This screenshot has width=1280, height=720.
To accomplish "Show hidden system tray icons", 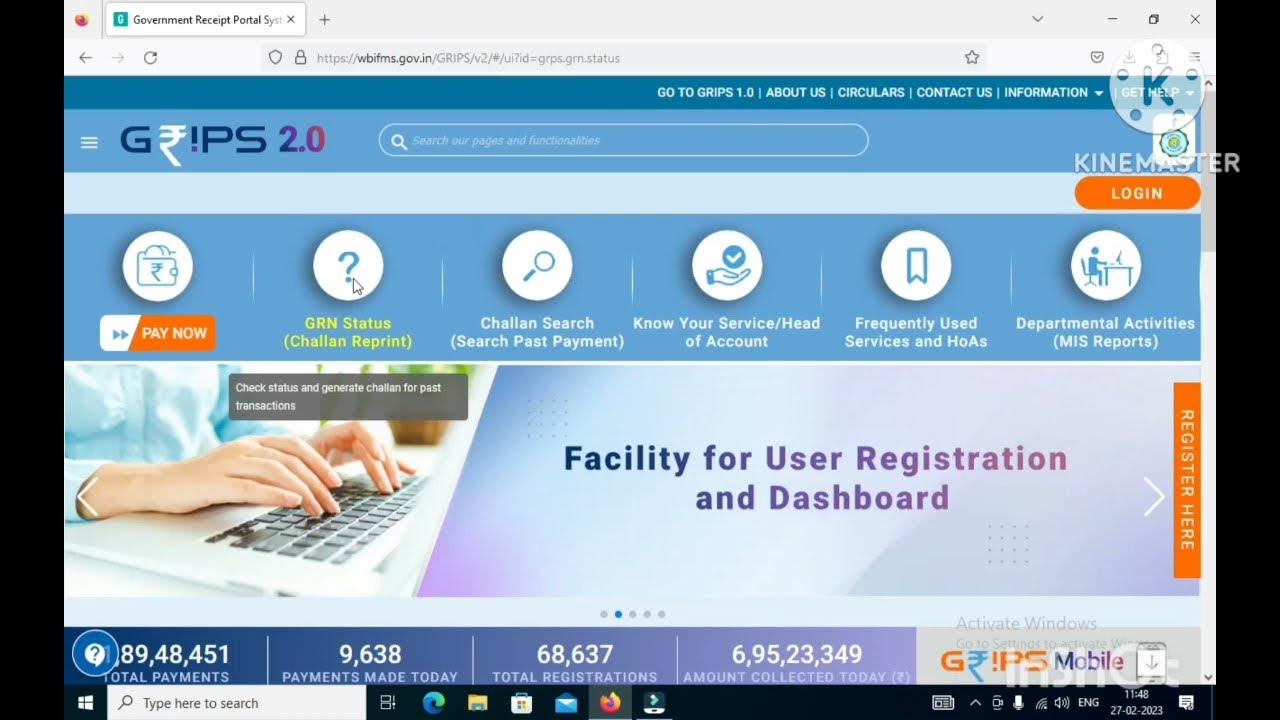I will tap(975, 703).
